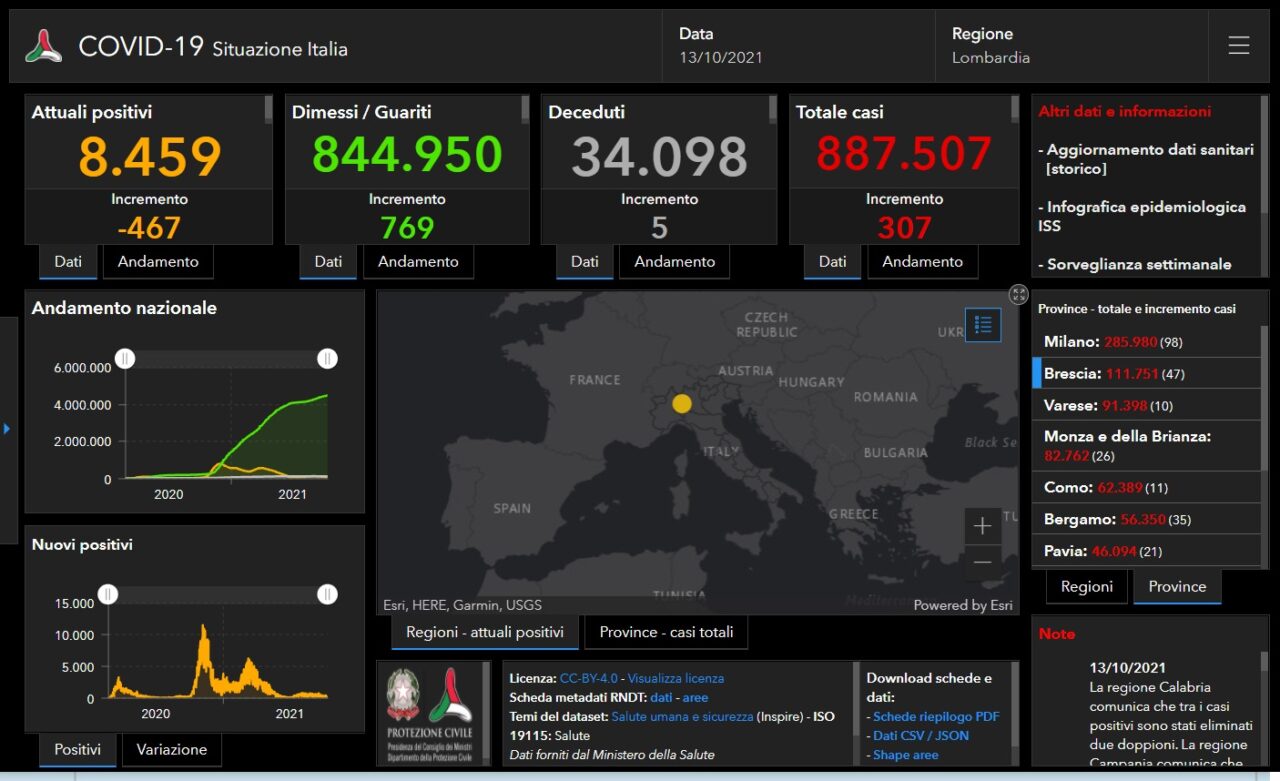Click the yellow Lombardia marker on map
The image size is (1280, 781).
click(681, 404)
